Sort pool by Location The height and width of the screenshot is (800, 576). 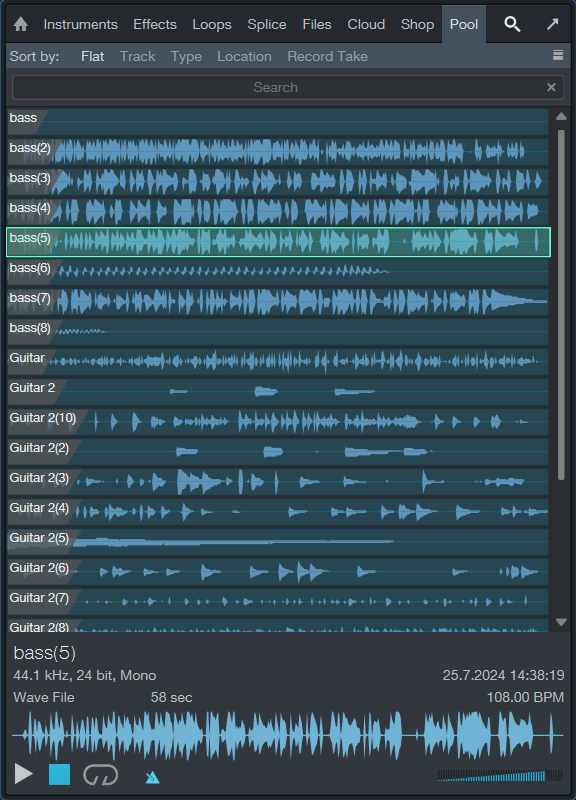pyautogui.click(x=244, y=56)
